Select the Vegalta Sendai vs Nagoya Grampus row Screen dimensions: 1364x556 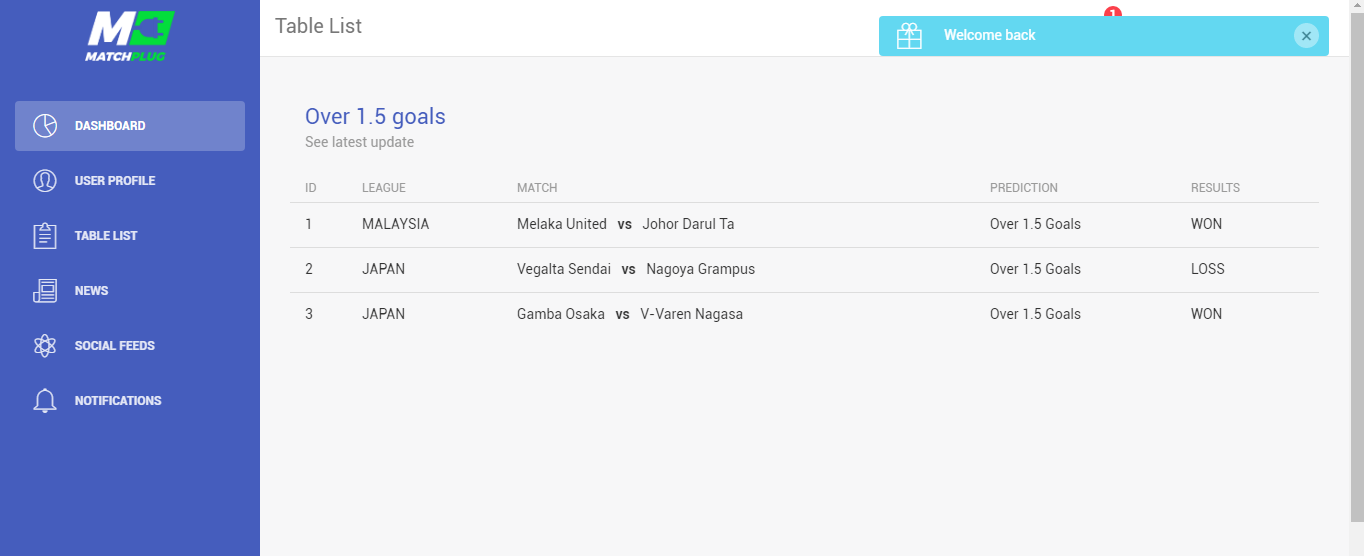point(804,270)
